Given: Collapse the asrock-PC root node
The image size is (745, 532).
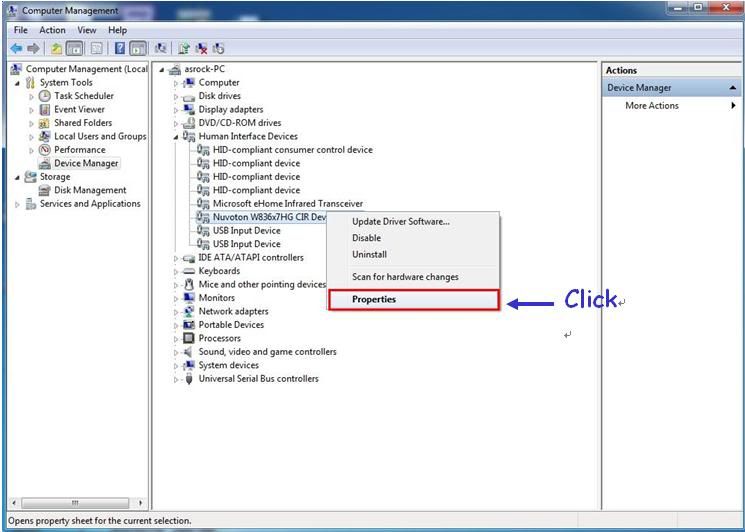Looking at the screenshot, I should [162, 70].
